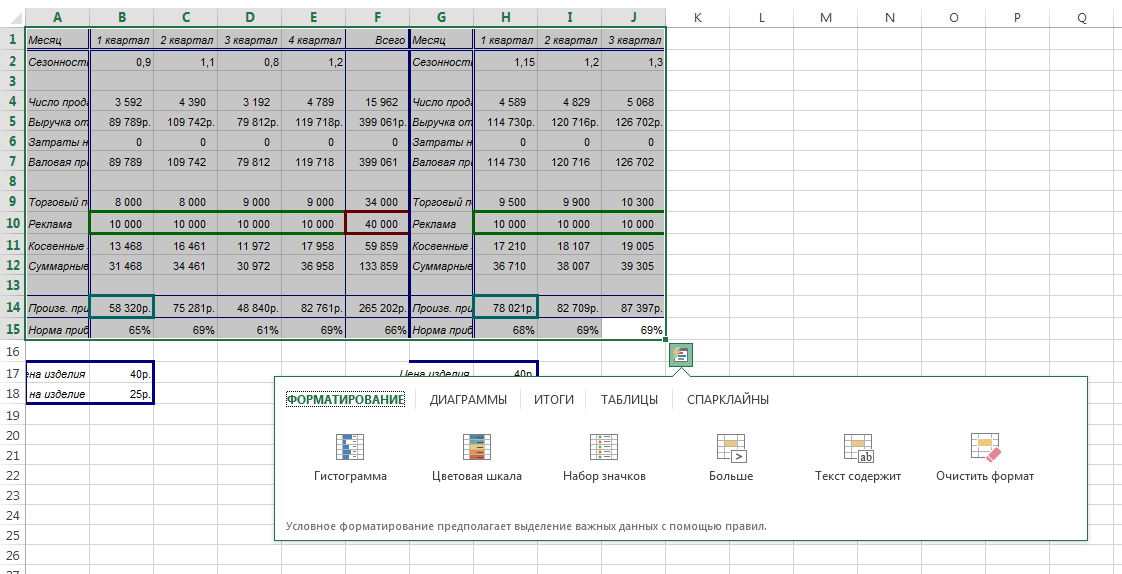Screen dimensions: 1122x574
Task: Apply Гистограмма data bars formatting
Action: point(350,458)
